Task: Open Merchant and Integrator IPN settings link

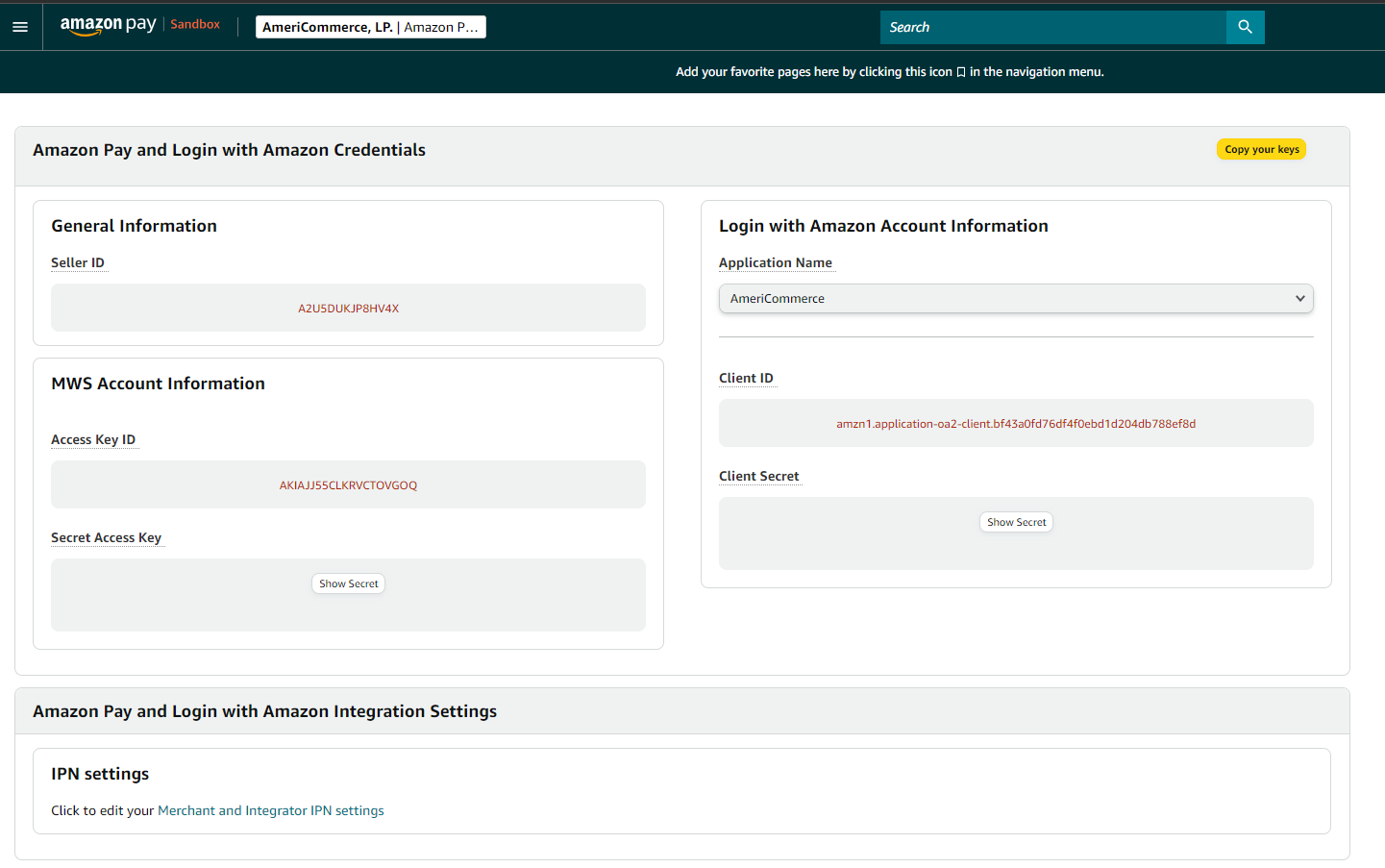Action: tap(271, 810)
